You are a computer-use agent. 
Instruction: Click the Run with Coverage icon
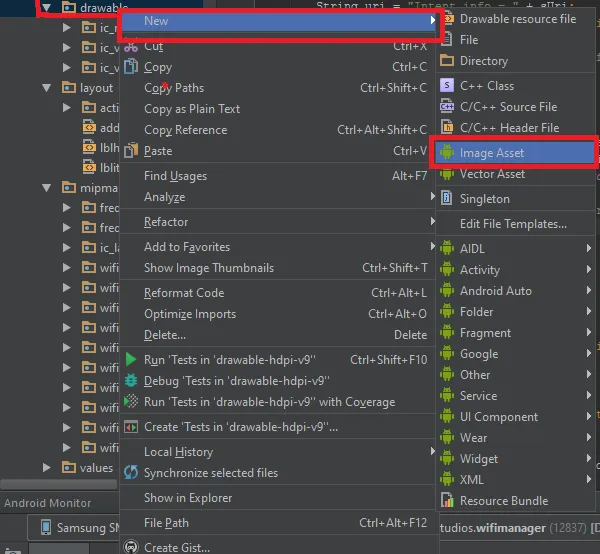coord(131,401)
